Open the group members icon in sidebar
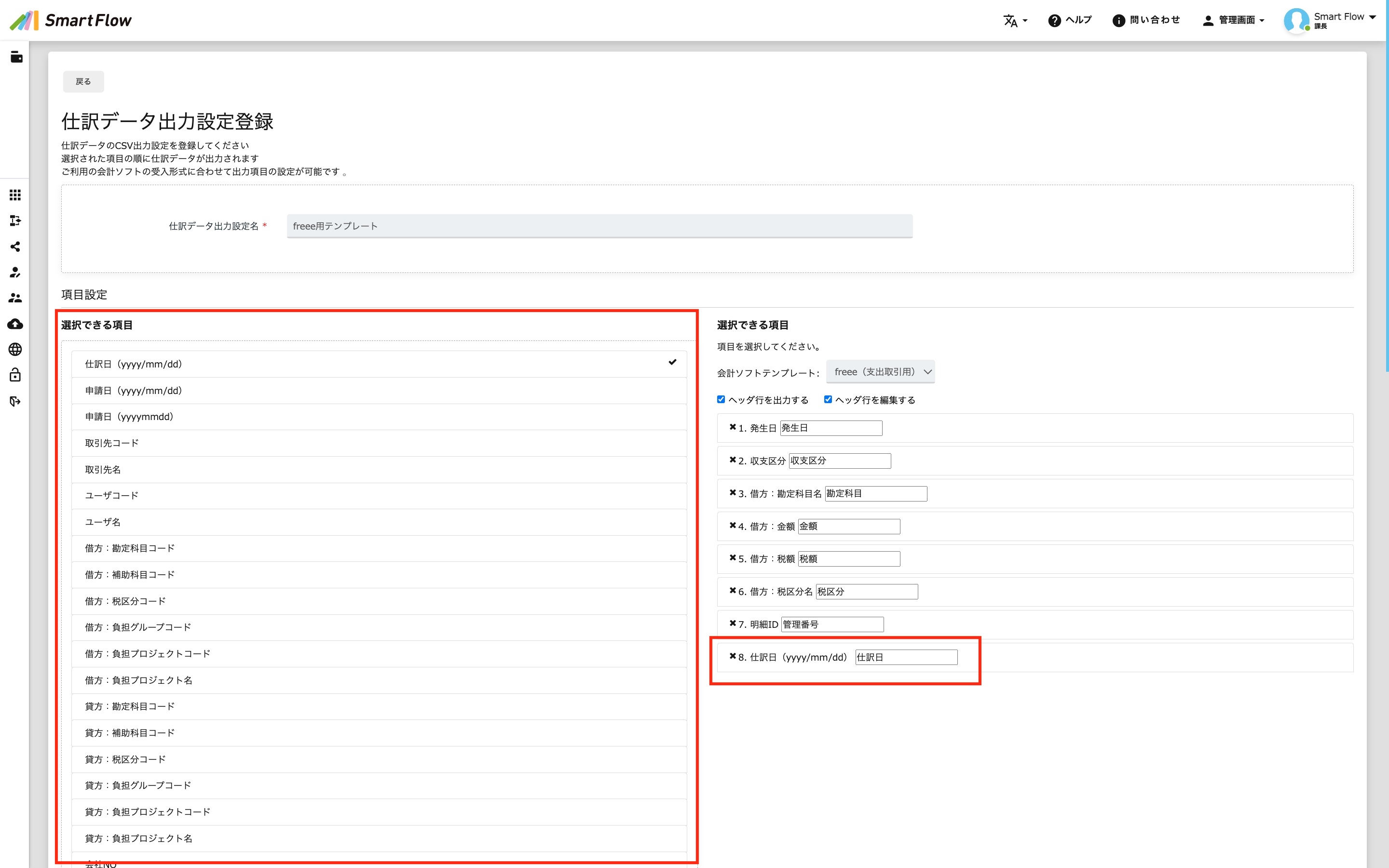The image size is (1389, 868). tap(15, 298)
